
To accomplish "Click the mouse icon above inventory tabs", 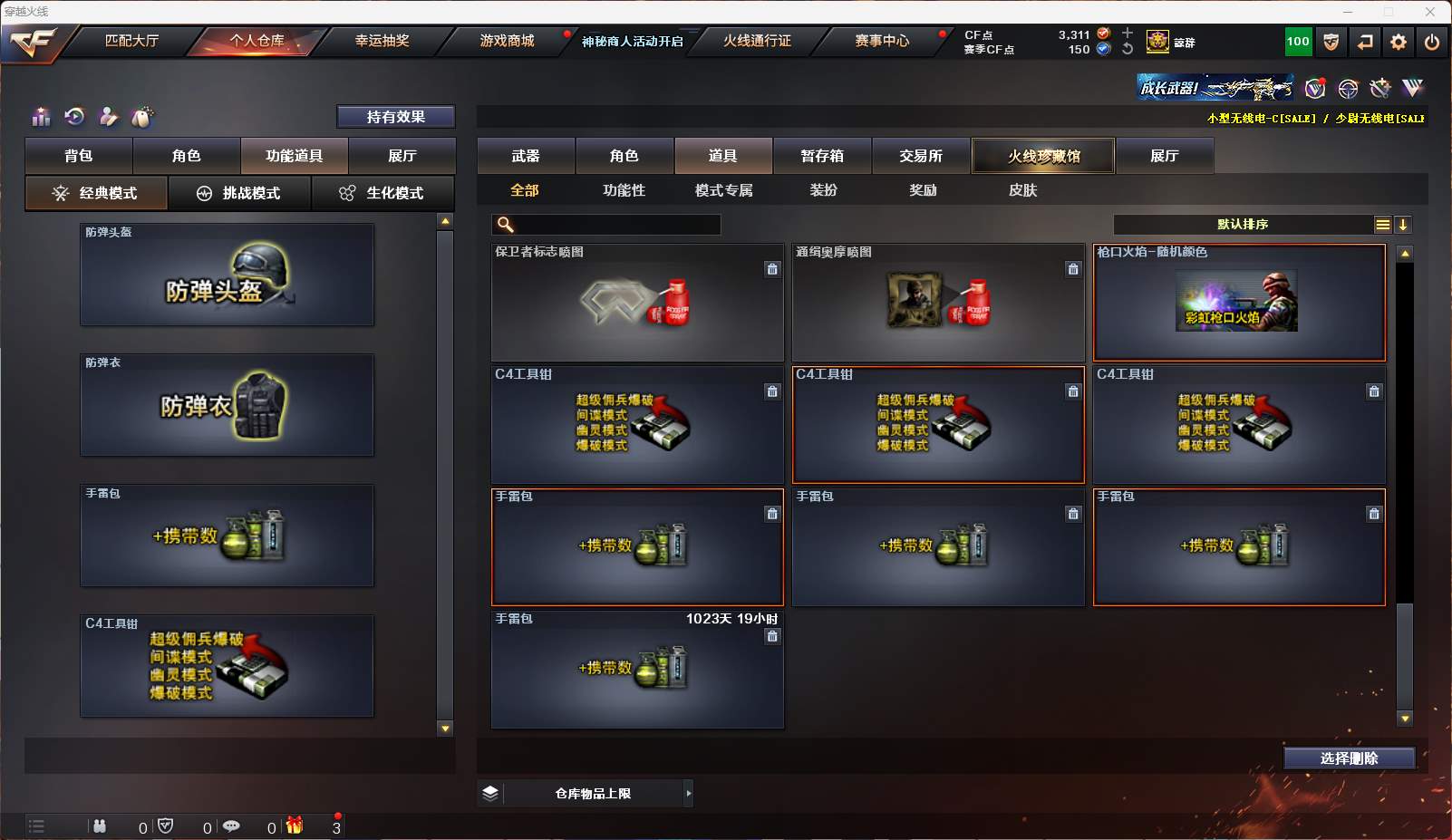I will pyautogui.click(x=142, y=117).
